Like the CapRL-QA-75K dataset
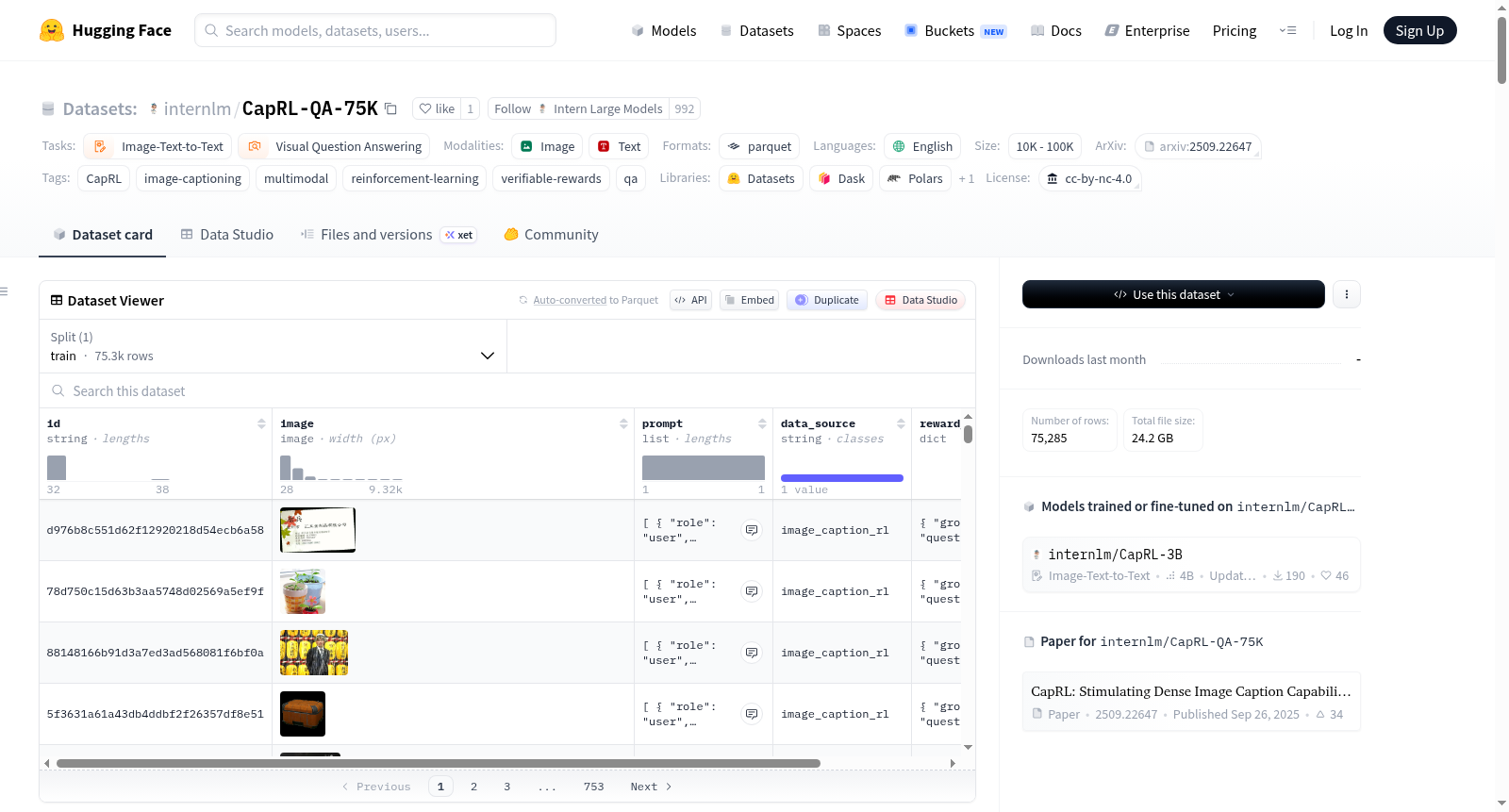The height and width of the screenshot is (812, 1509). (437, 108)
